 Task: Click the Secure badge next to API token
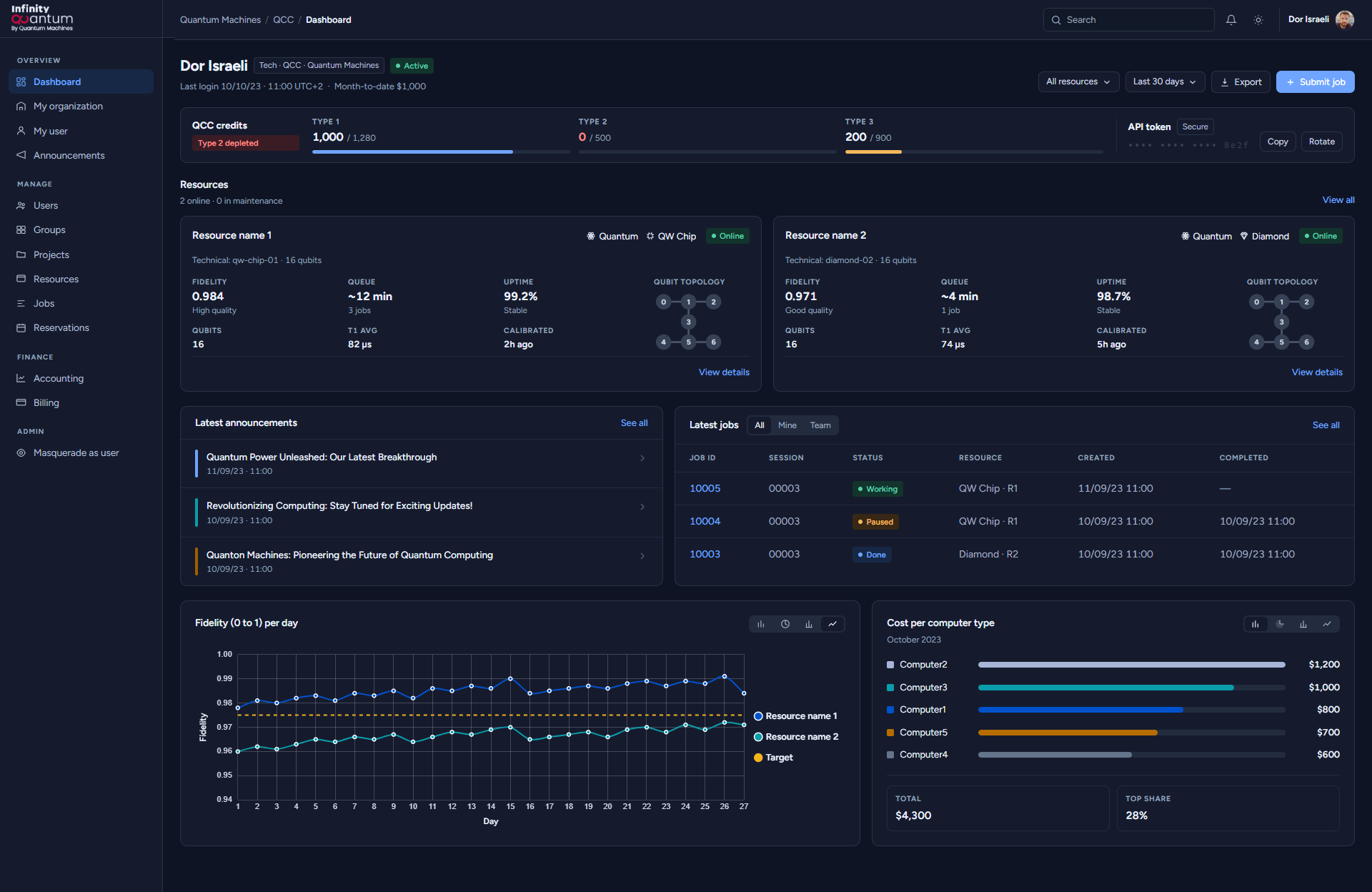pos(1195,127)
